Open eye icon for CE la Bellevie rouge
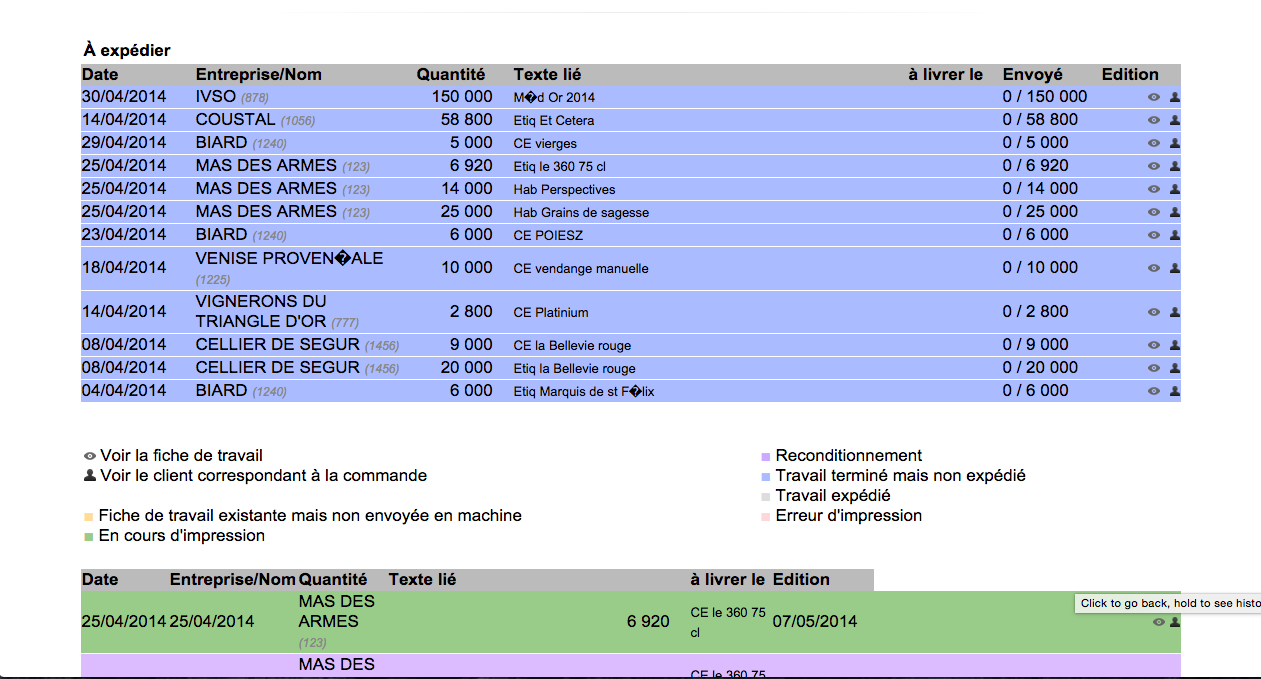The width and height of the screenshot is (1261, 679). pos(1153,345)
